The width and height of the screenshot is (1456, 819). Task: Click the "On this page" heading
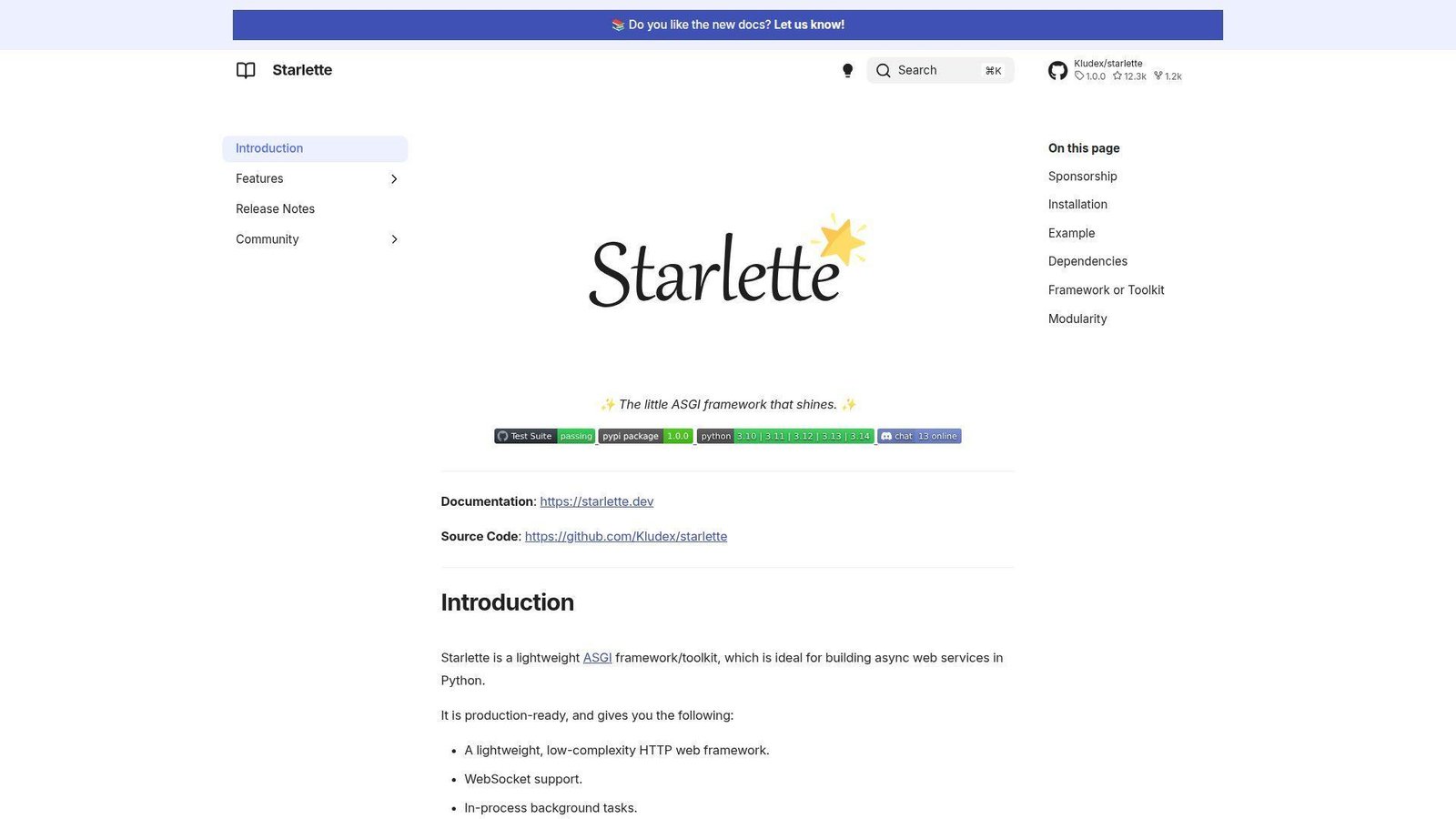click(1084, 148)
